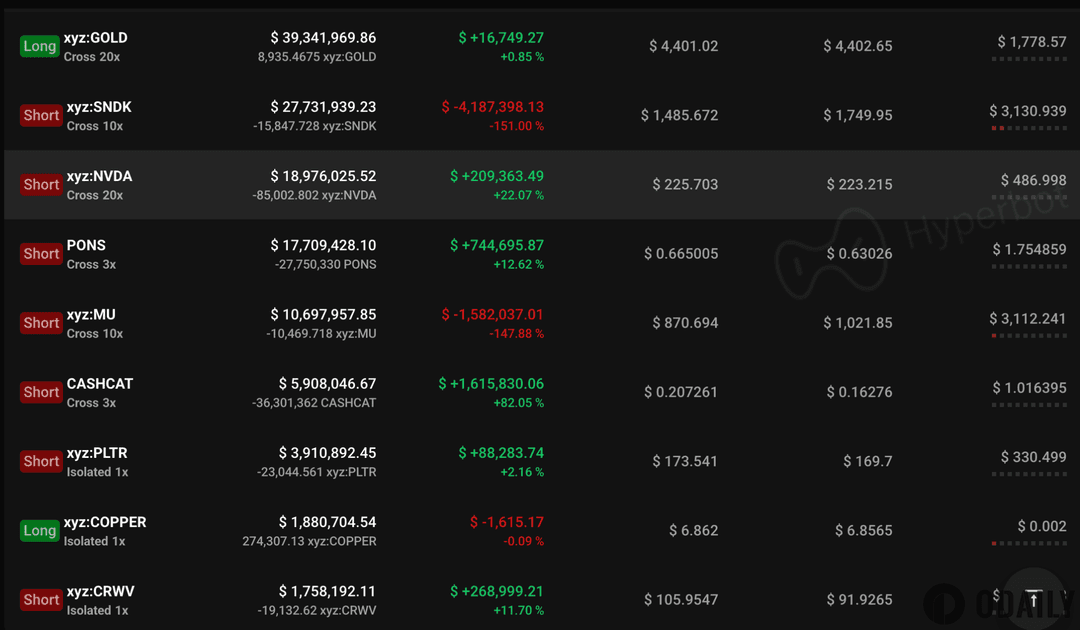This screenshot has width=1080, height=630.
Task: Click the PnL $ +268,999.21
Action: [497, 591]
